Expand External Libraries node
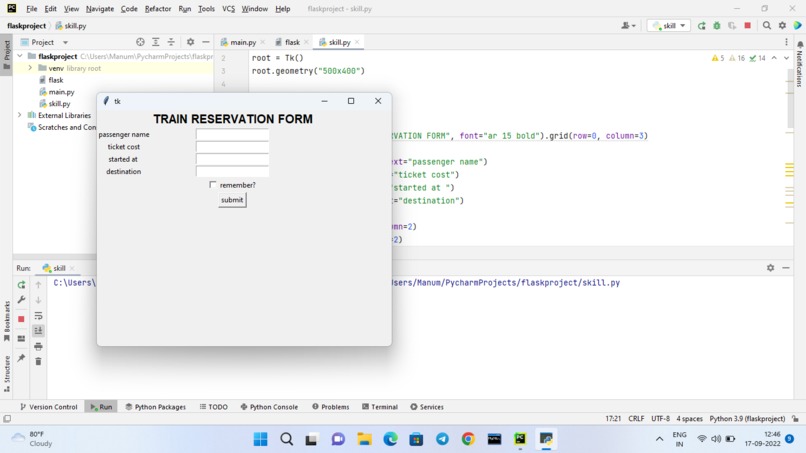806x453 pixels. (x=20, y=115)
